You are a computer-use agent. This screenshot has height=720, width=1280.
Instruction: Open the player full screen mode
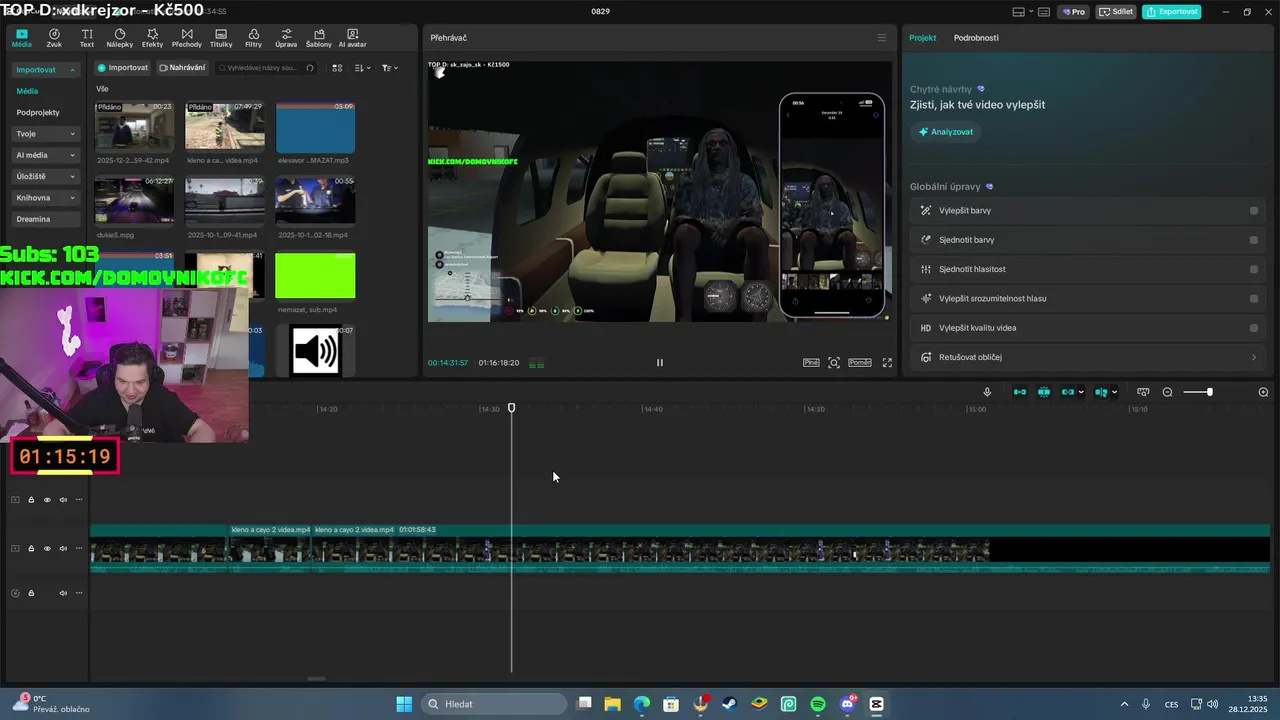[887, 363]
